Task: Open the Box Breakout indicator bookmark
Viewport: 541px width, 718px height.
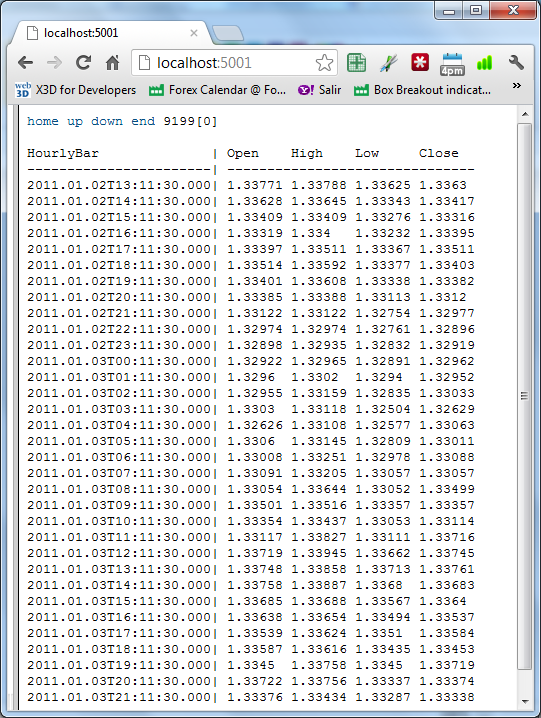Action: (422, 90)
